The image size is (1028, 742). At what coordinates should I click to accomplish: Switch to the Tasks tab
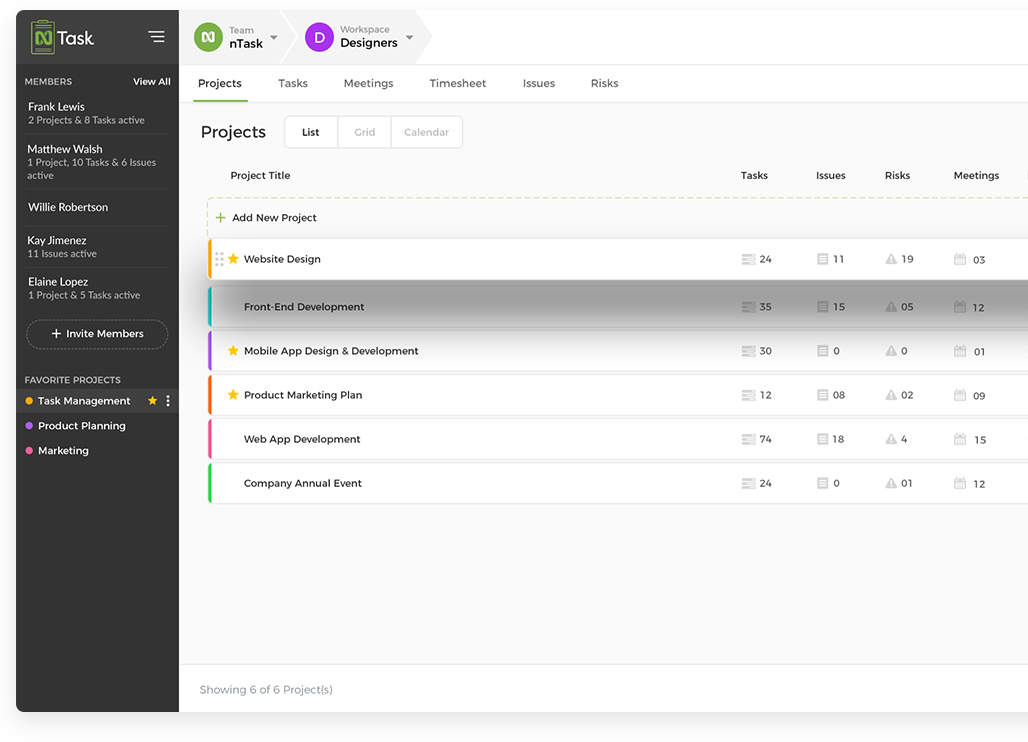tap(292, 83)
